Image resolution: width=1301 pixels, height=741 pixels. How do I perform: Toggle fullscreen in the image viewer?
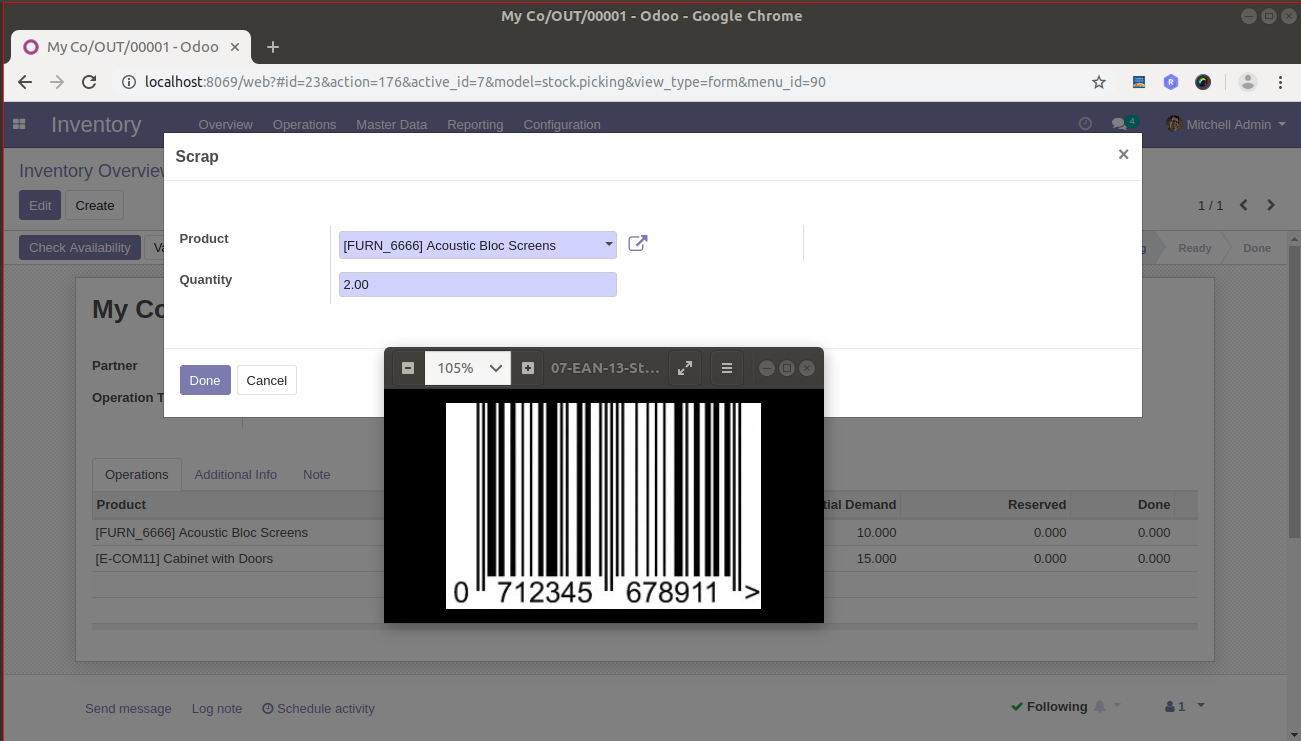coord(685,368)
